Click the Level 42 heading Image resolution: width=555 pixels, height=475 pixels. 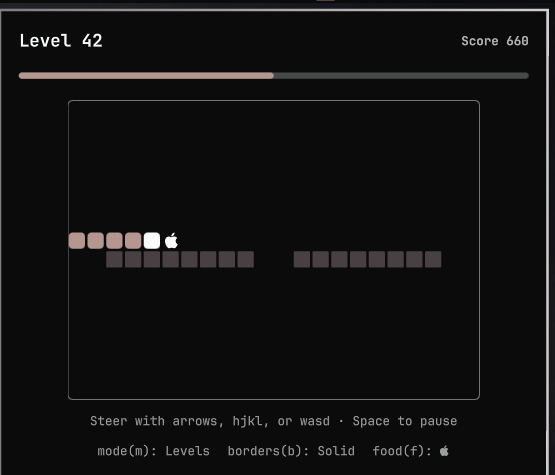click(61, 41)
